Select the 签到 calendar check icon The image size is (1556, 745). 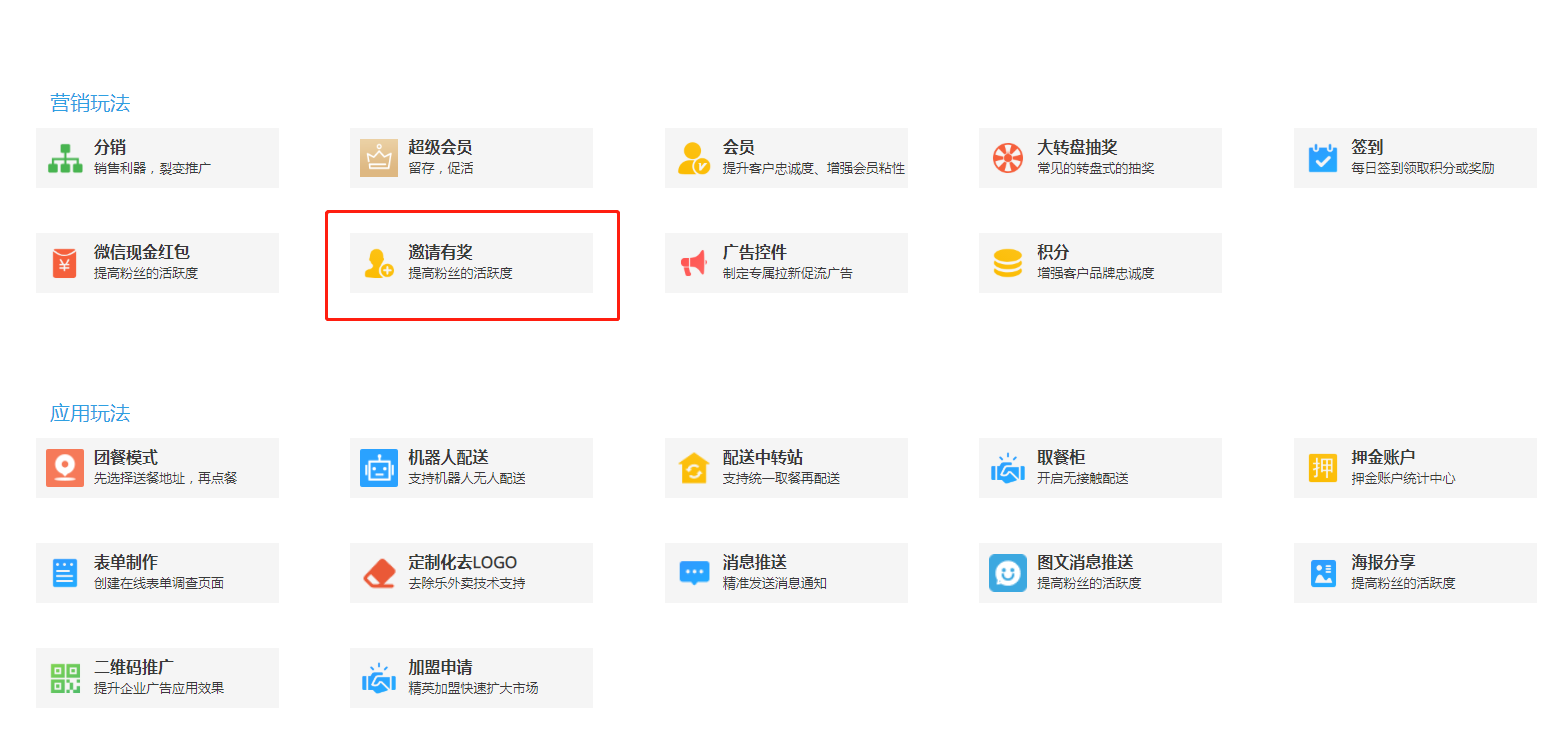(x=1322, y=158)
